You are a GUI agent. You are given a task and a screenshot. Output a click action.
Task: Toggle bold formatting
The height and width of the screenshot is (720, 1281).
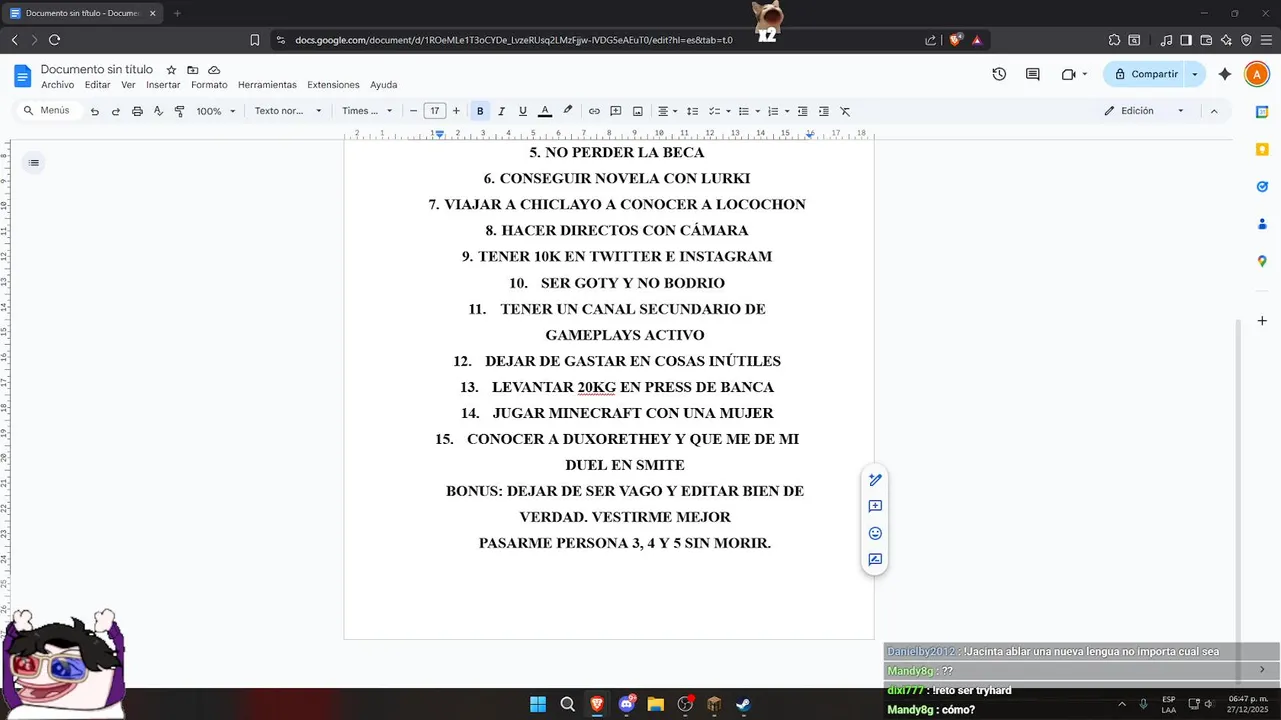[480, 111]
